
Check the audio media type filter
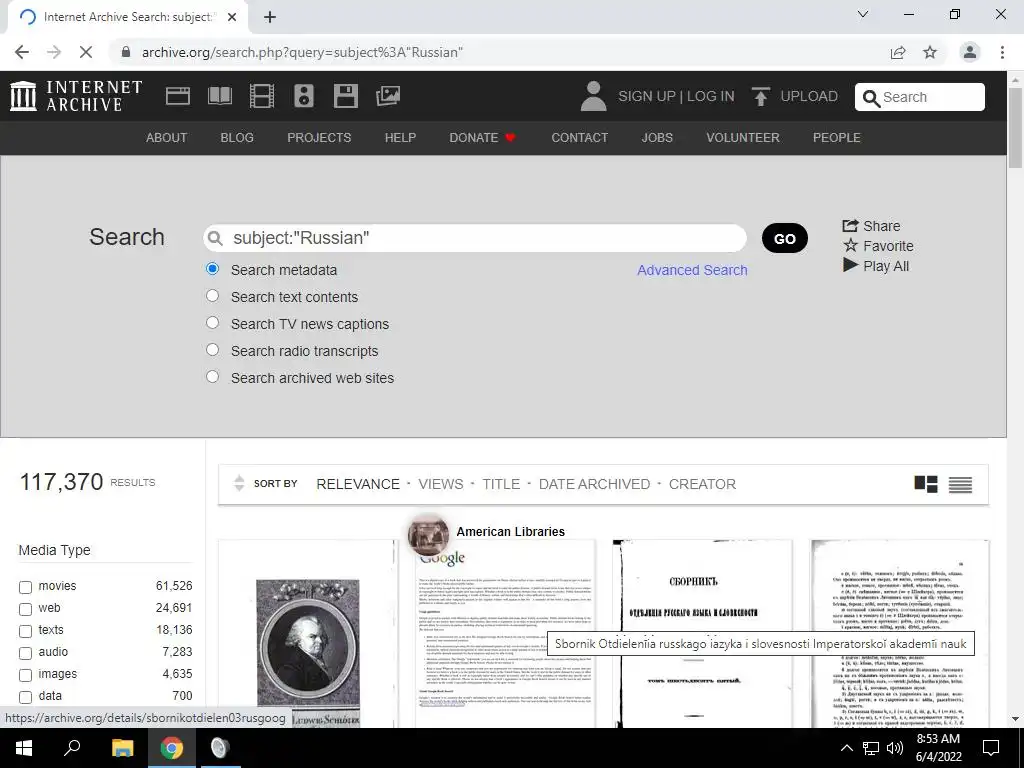point(25,653)
